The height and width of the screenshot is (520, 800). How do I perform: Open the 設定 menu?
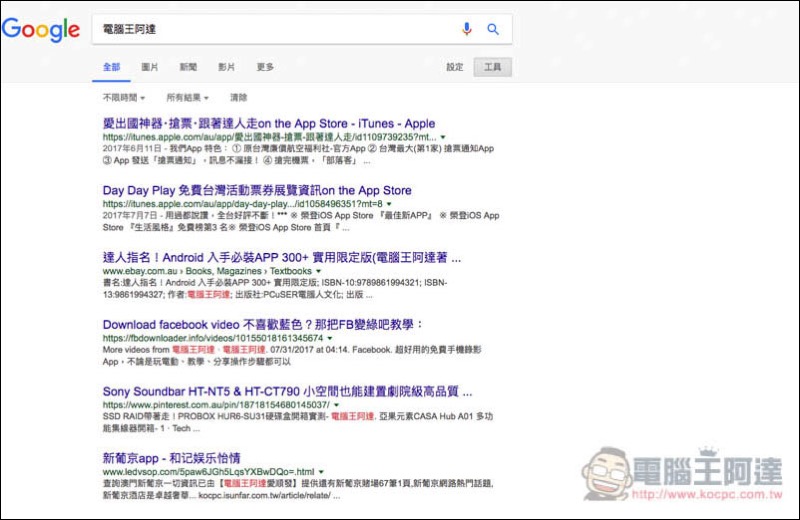tap(455, 67)
